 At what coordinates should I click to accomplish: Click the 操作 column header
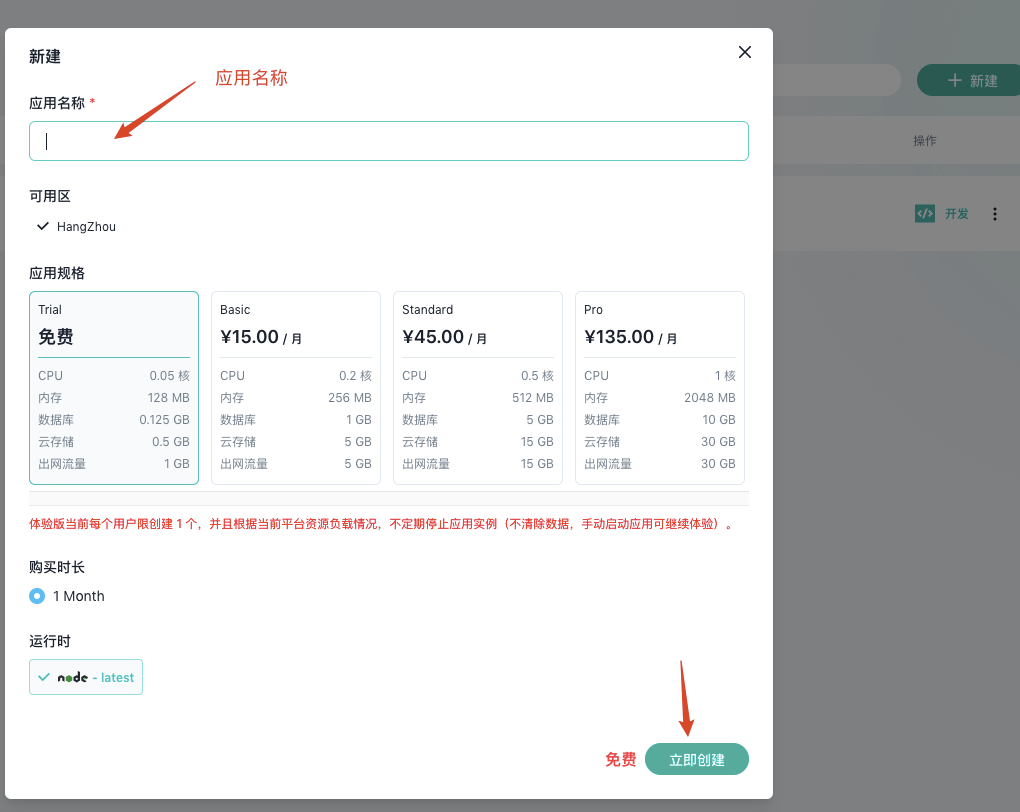[x=924, y=141]
